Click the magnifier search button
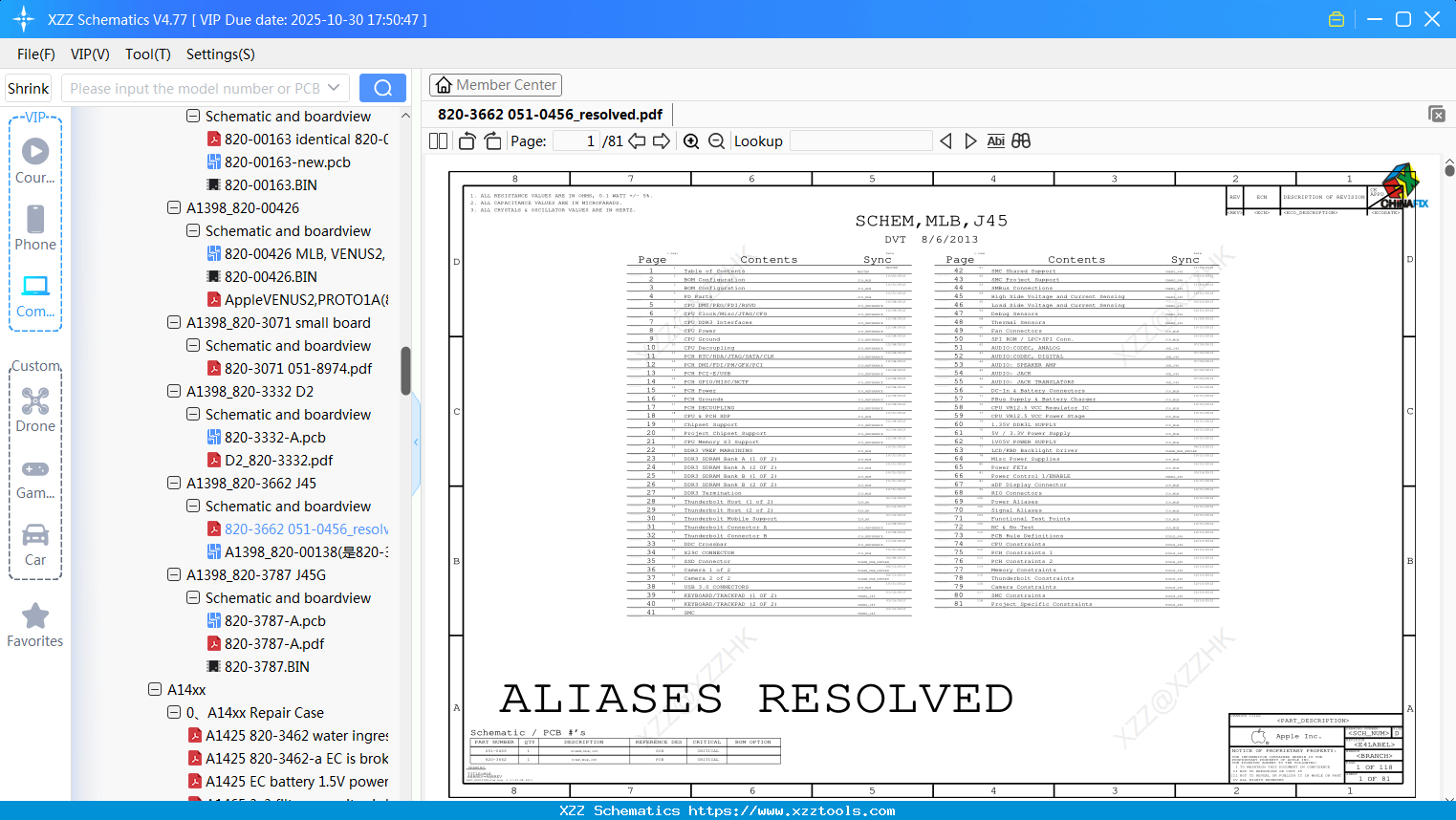The height and width of the screenshot is (820, 1456). (382, 88)
